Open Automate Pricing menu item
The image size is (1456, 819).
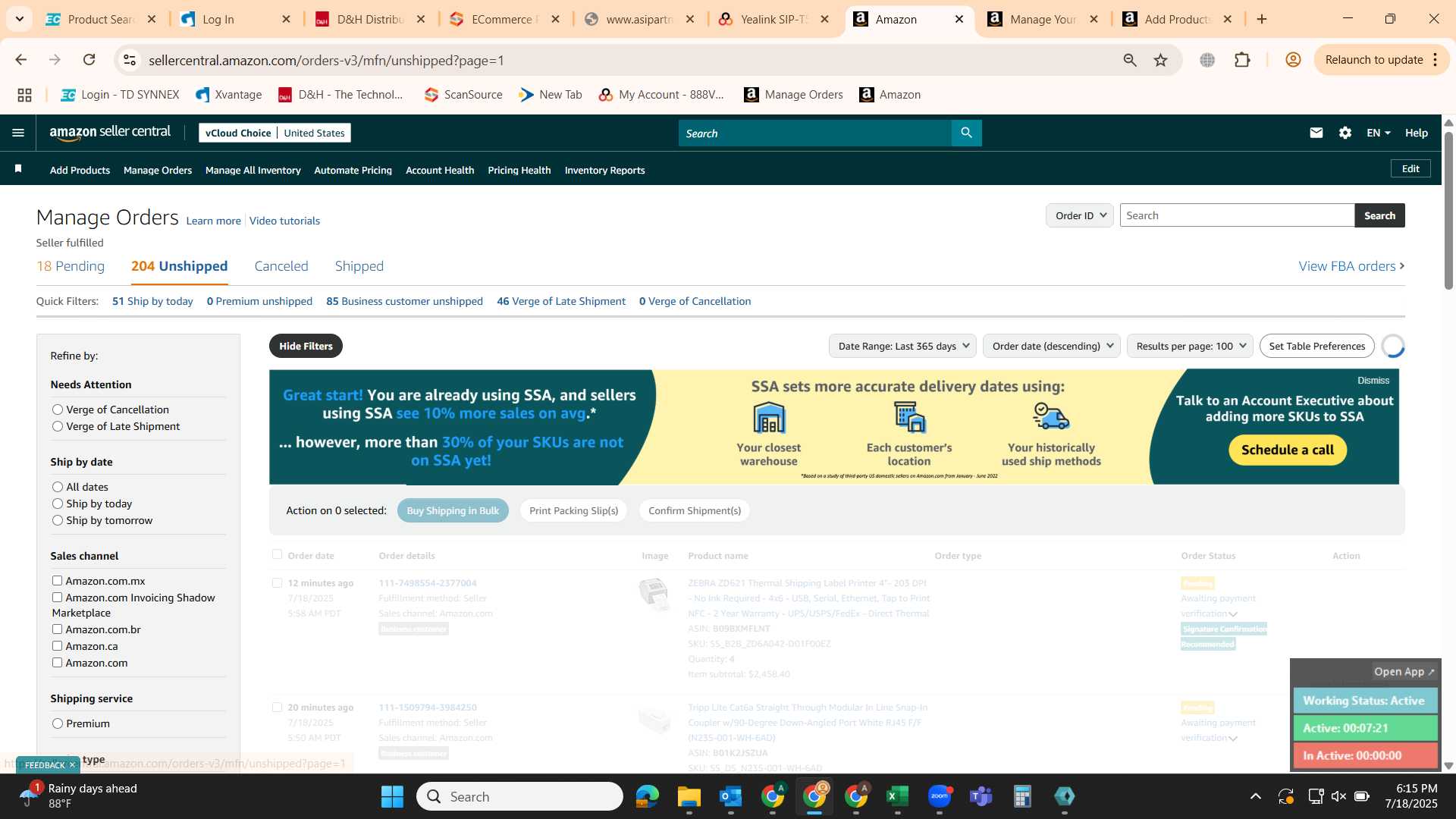pyautogui.click(x=353, y=170)
